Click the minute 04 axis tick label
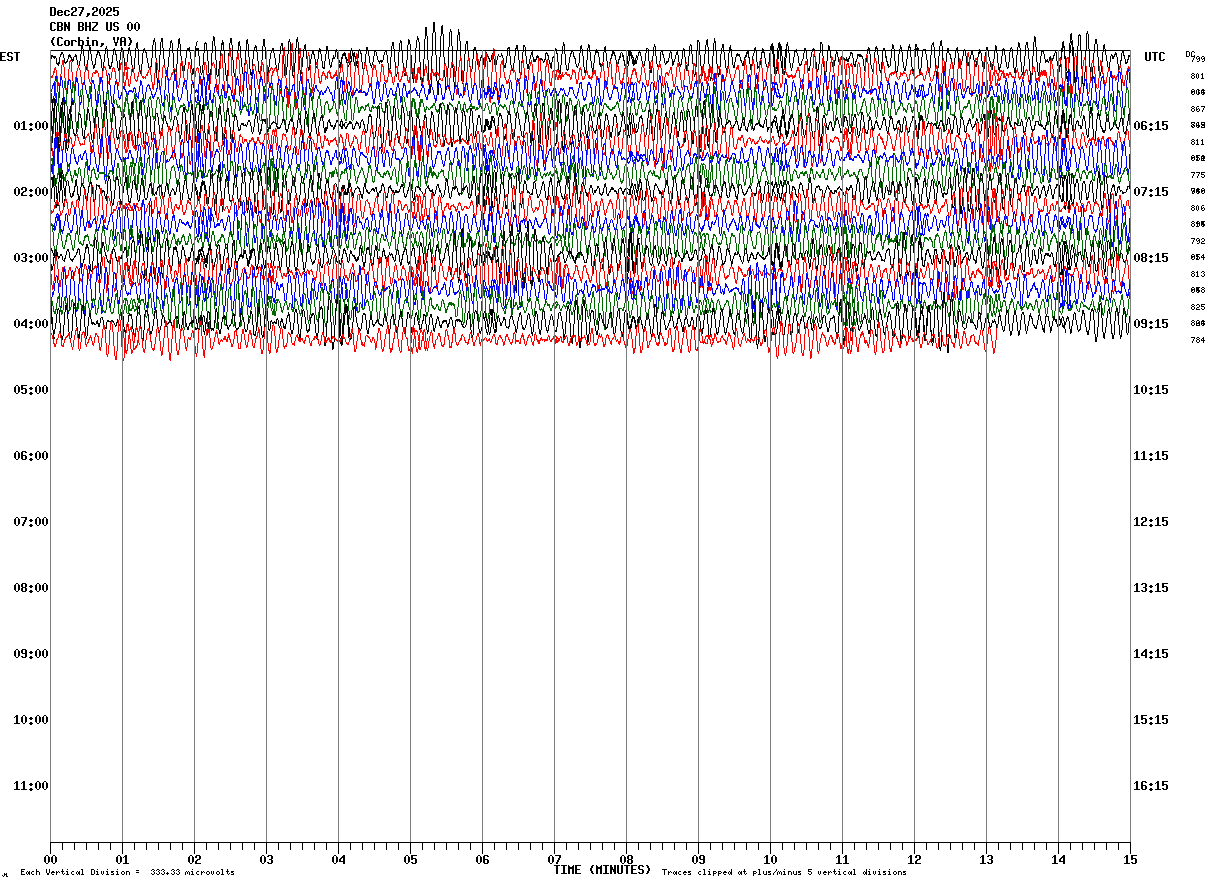This screenshot has width=1210, height=886. coord(338,859)
